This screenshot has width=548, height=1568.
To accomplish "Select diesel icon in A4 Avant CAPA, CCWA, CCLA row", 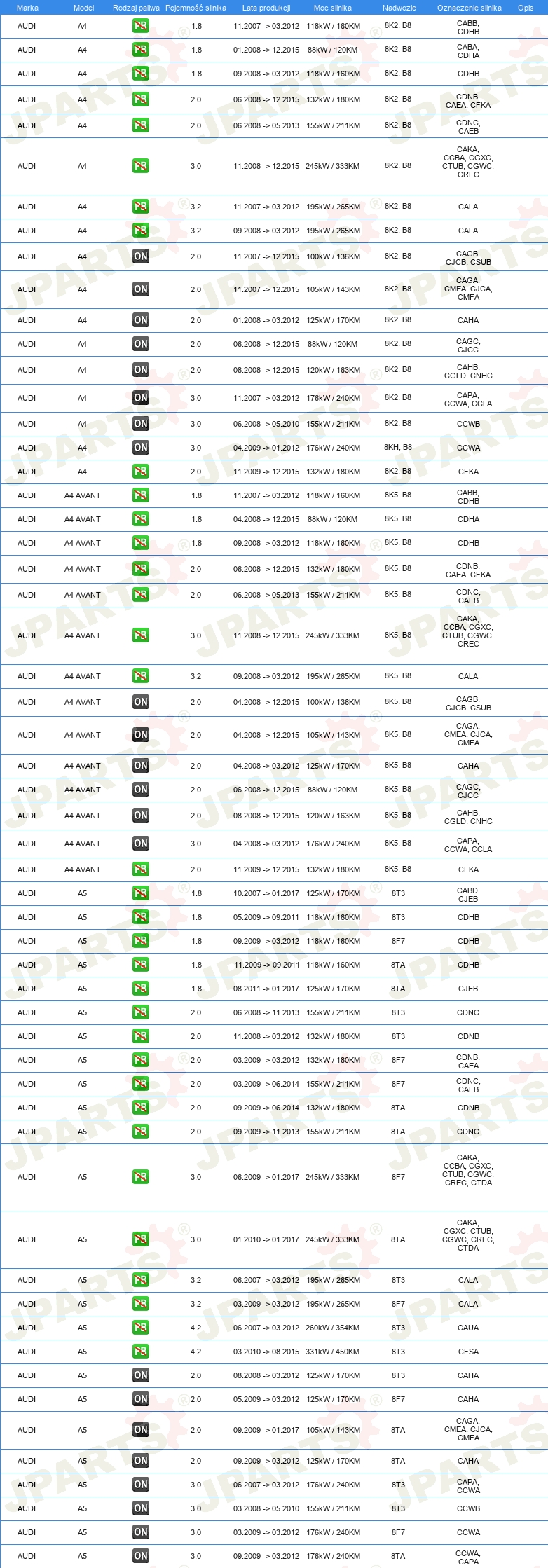I will tap(141, 844).
